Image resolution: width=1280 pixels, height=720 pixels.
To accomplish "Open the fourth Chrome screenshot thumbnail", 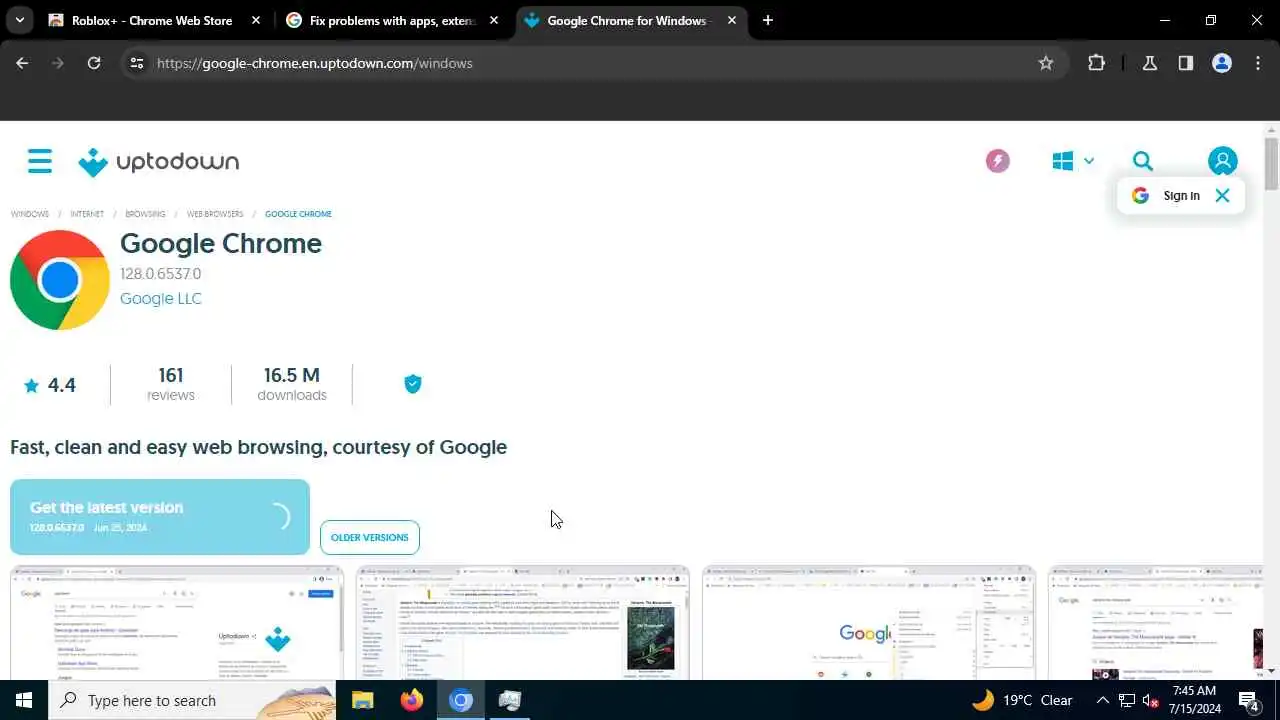I will pos(1156,623).
